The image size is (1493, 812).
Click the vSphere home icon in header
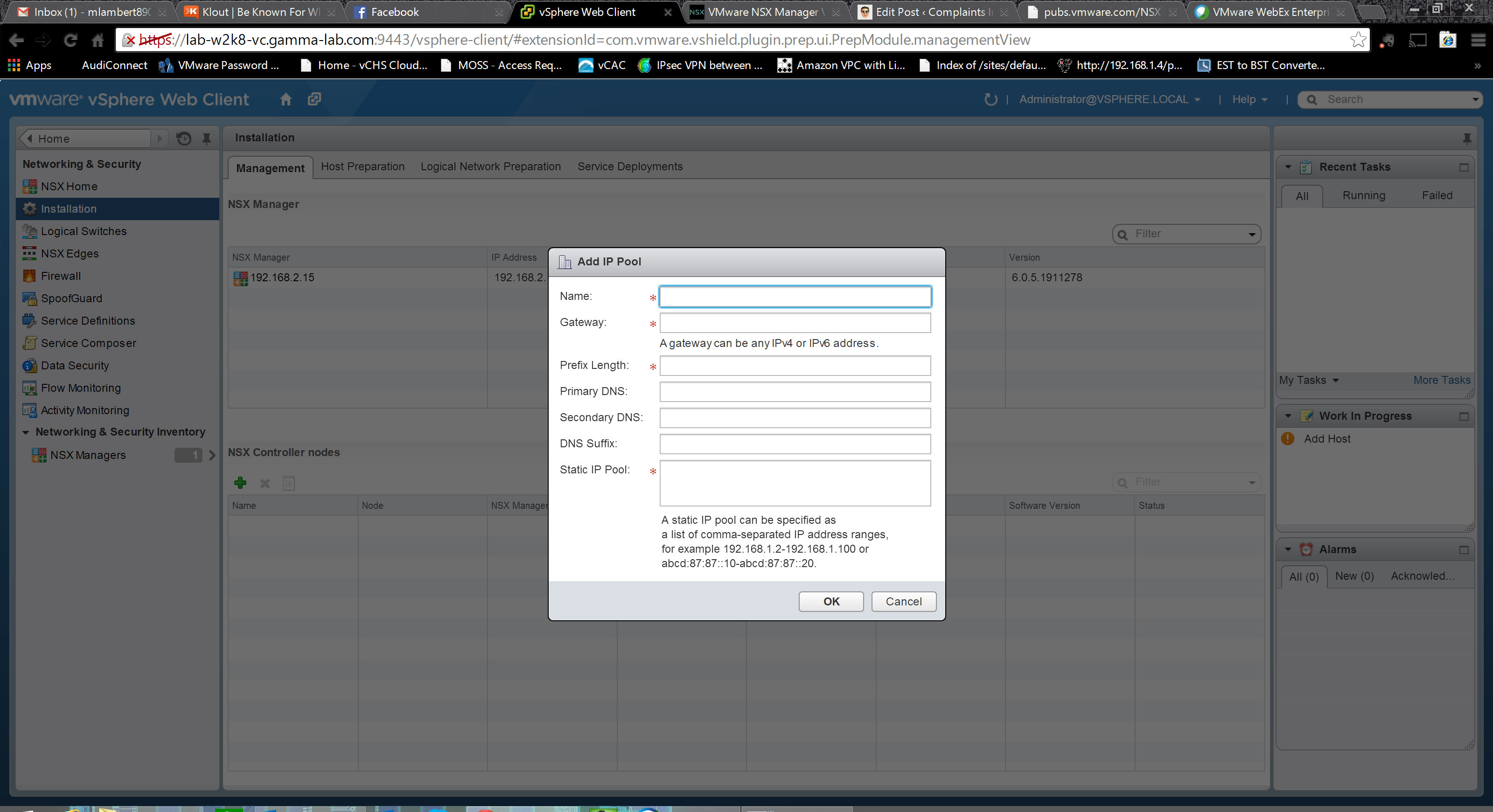286,99
